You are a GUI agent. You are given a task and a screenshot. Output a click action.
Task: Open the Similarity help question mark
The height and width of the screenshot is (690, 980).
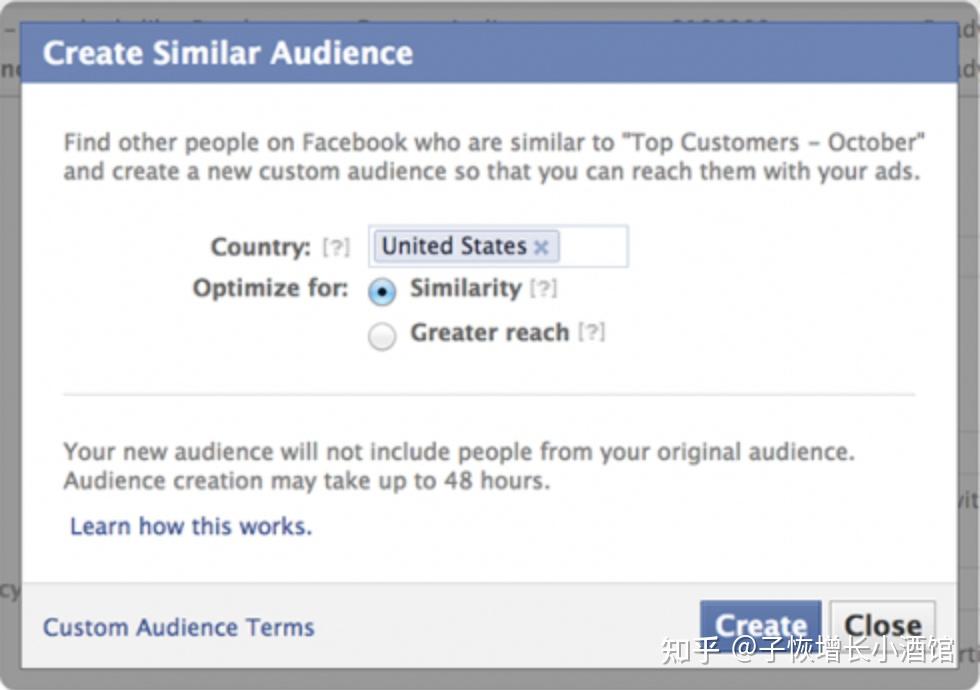(x=543, y=289)
